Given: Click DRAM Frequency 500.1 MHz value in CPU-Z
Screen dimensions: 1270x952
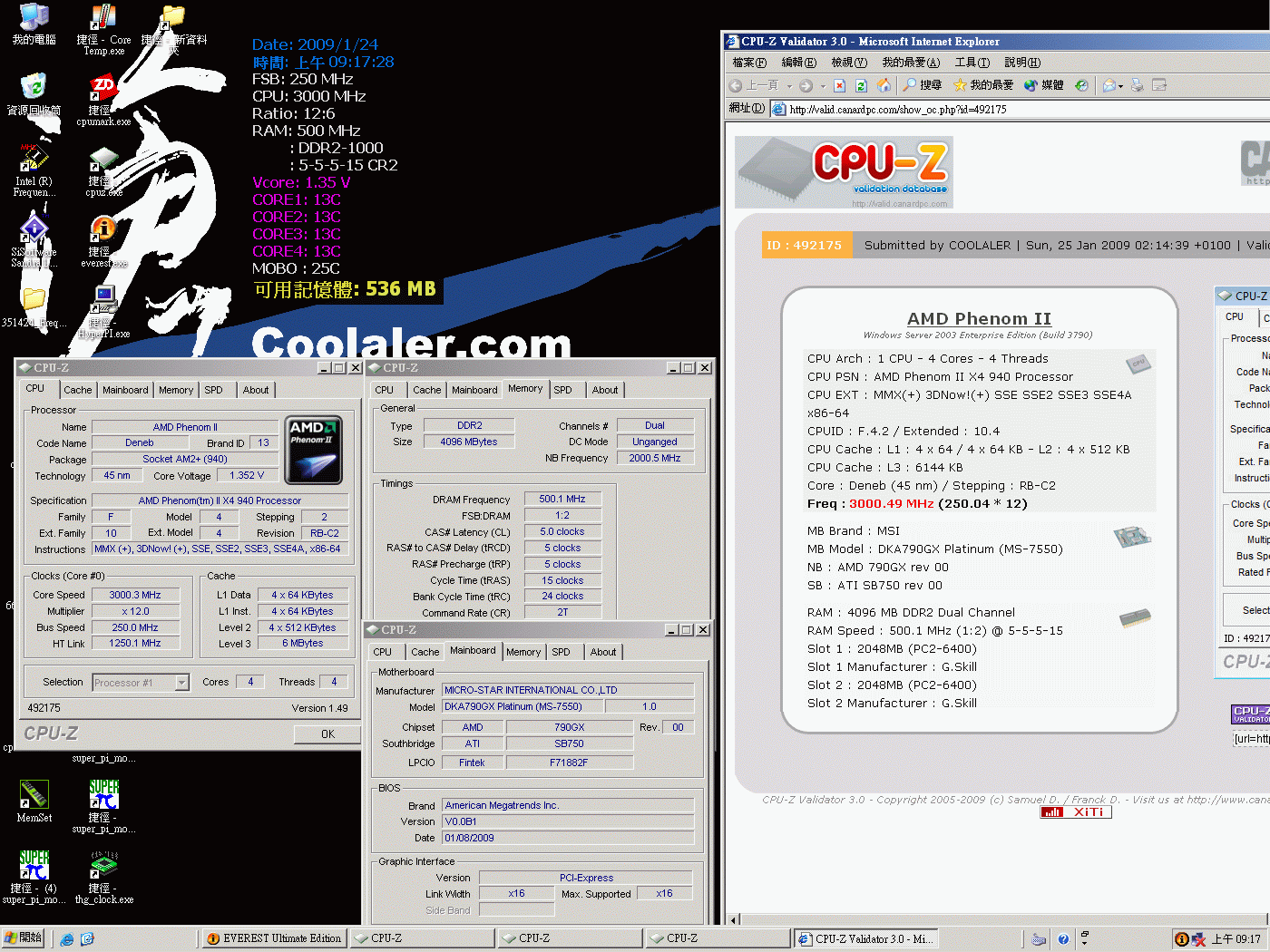Looking at the screenshot, I should tap(562, 499).
